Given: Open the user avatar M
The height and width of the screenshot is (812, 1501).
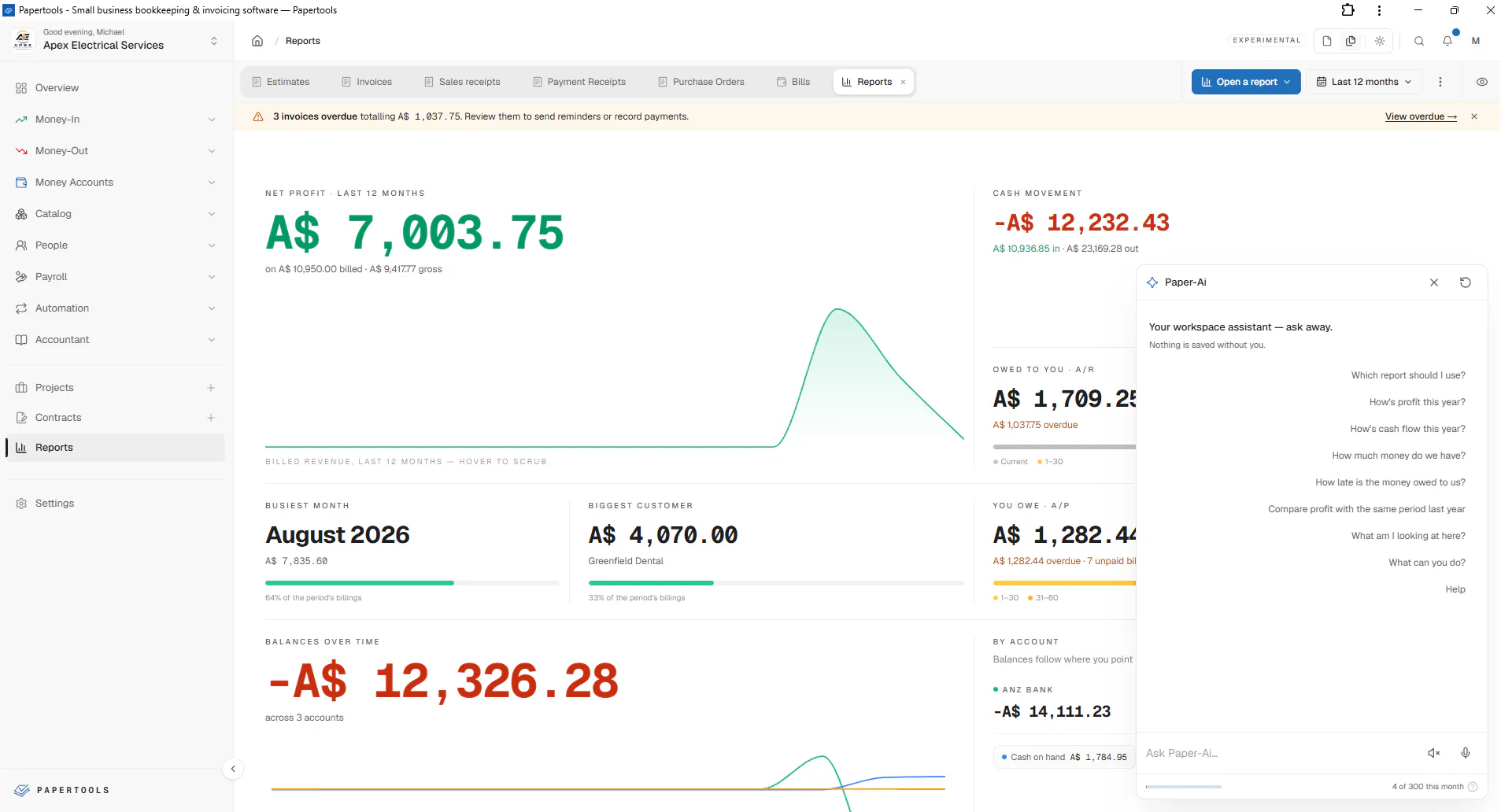Looking at the screenshot, I should click(x=1476, y=41).
